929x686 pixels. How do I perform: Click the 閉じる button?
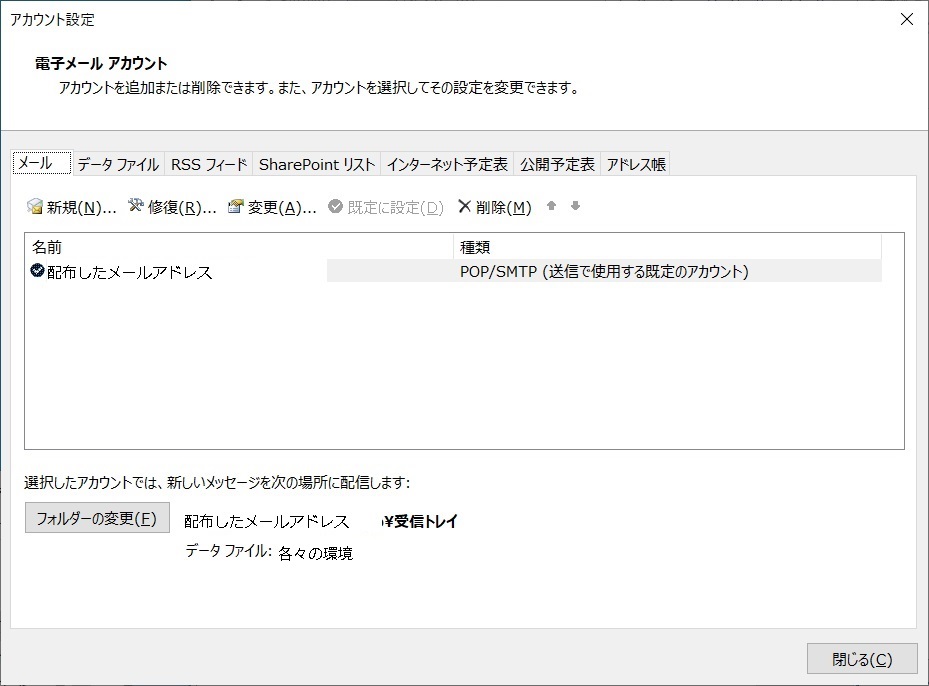[861, 659]
